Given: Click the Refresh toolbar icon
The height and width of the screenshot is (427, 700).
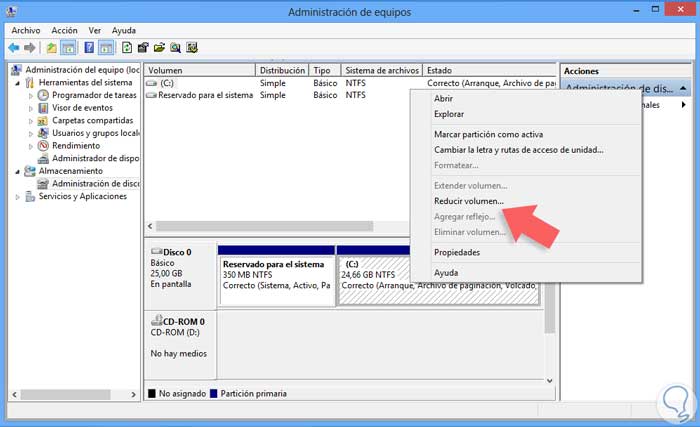Looking at the screenshot, I should click(127, 48).
